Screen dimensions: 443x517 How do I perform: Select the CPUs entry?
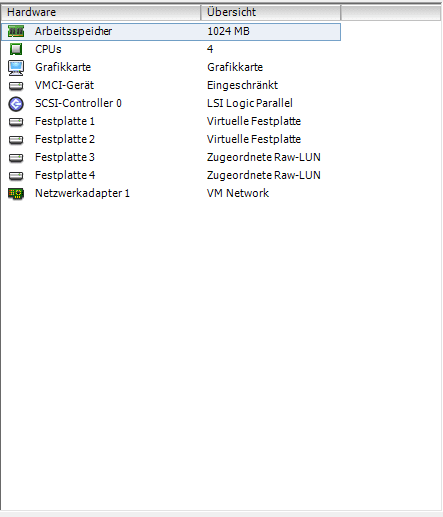pyautogui.click(x=48, y=49)
